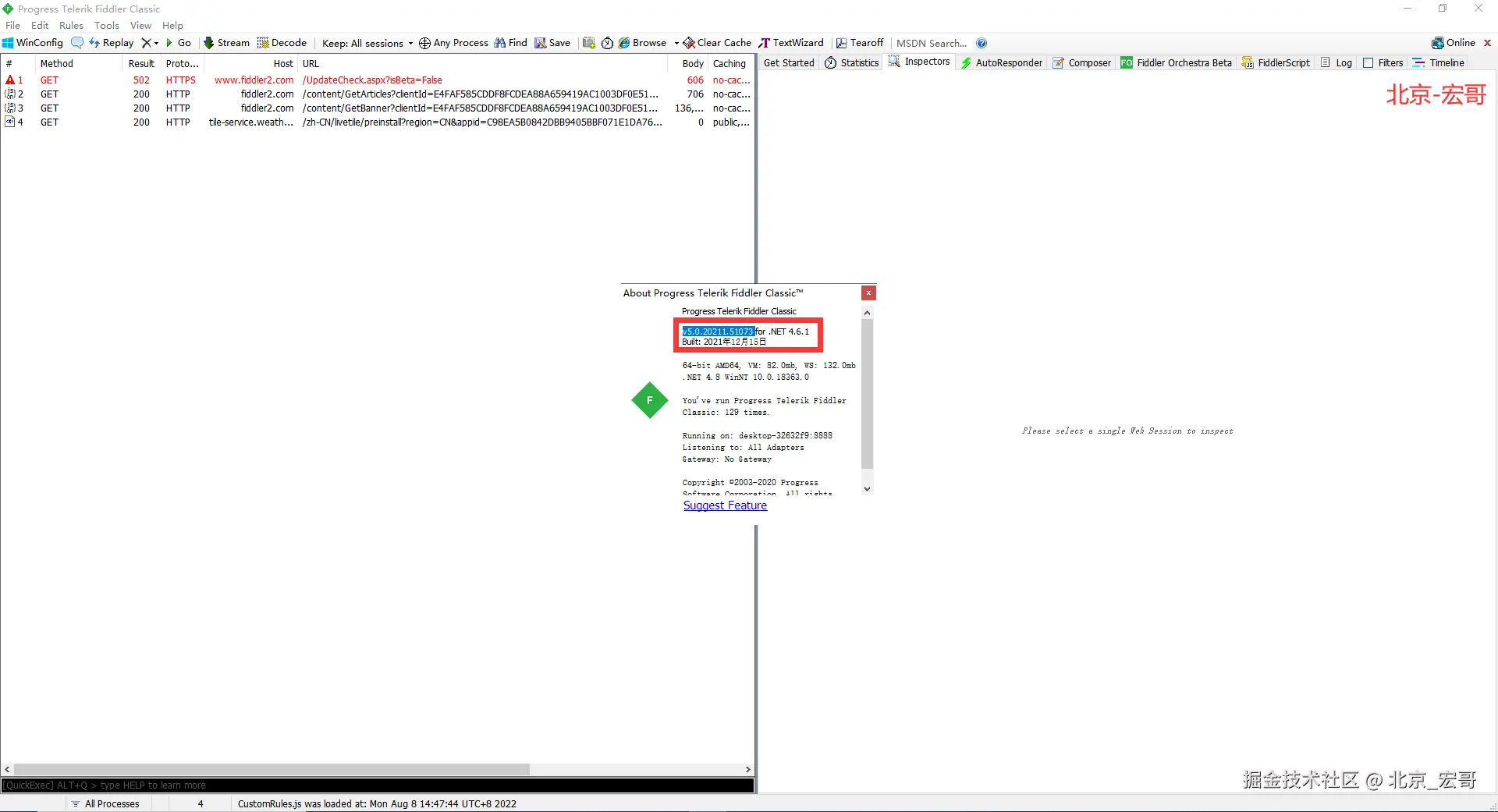Open the Timeline tab
The height and width of the screenshot is (812, 1498).
coord(1438,62)
